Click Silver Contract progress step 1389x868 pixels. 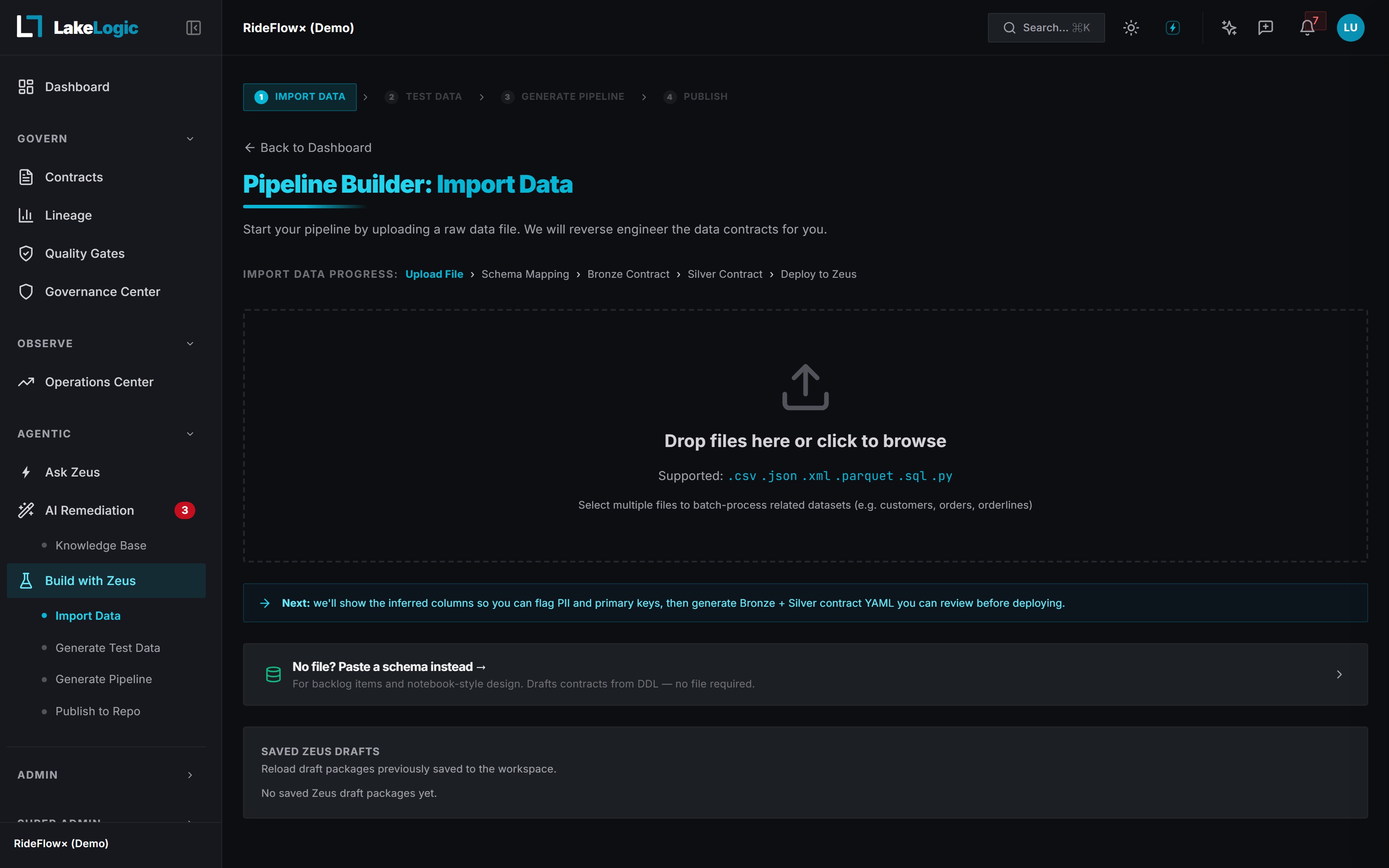725,274
